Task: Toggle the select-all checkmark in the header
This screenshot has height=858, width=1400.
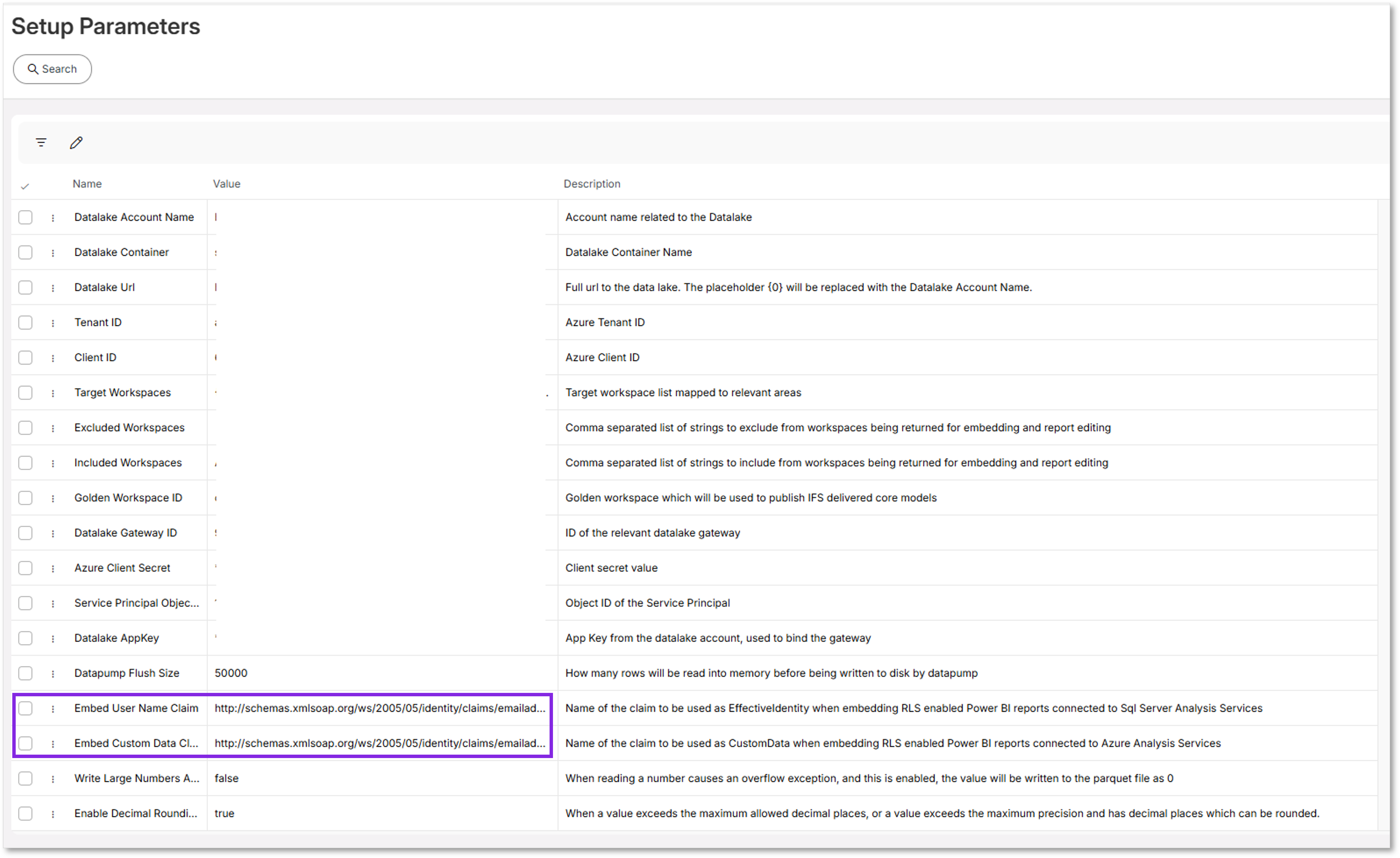Action: (x=25, y=186)
